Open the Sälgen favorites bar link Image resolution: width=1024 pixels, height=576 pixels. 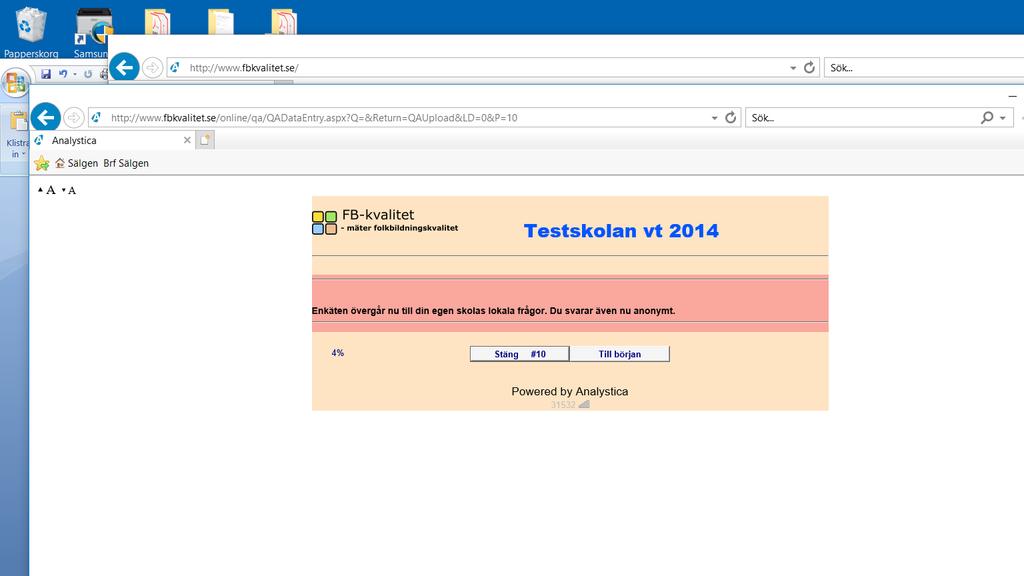tap(76, 163)
